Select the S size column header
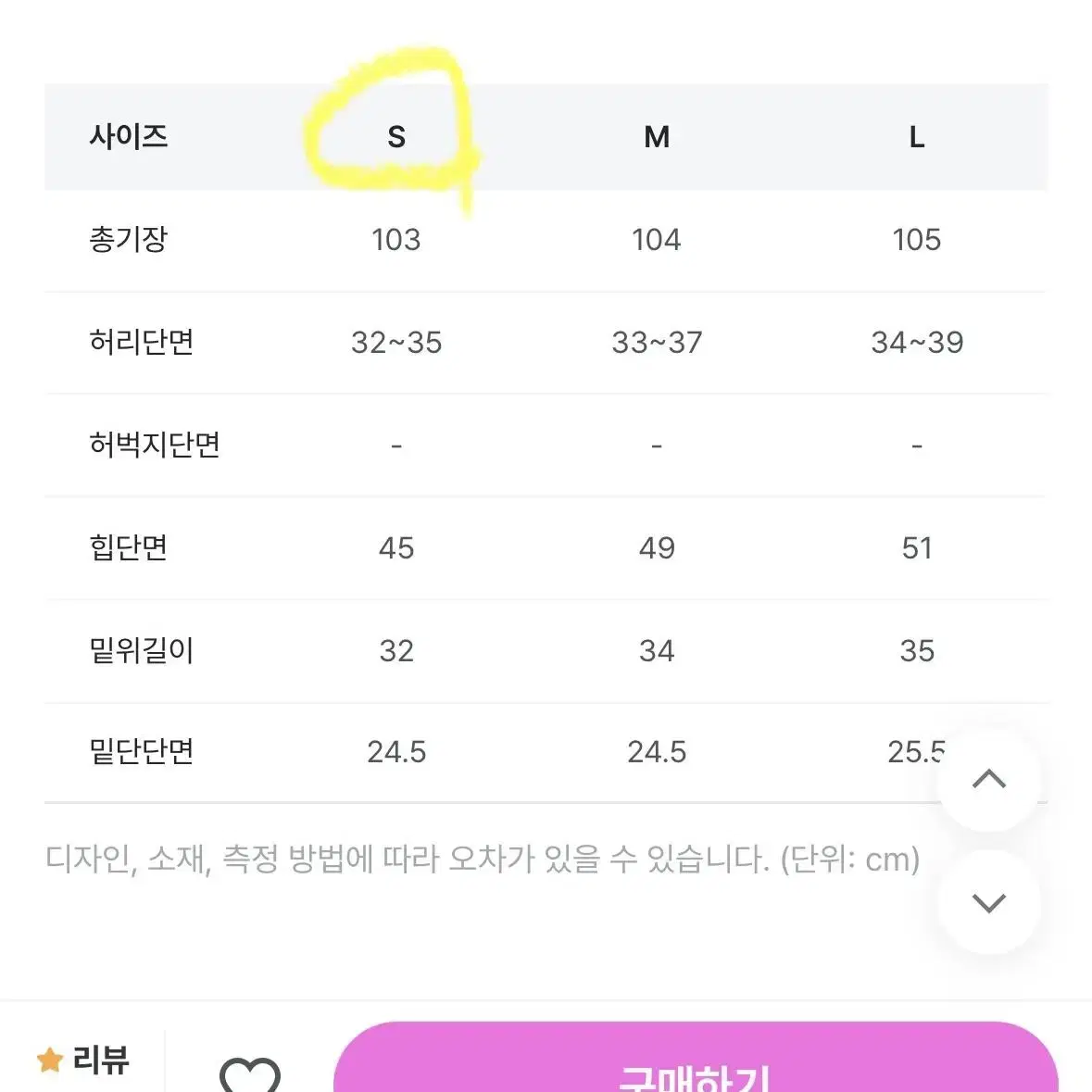 [396, 137]
